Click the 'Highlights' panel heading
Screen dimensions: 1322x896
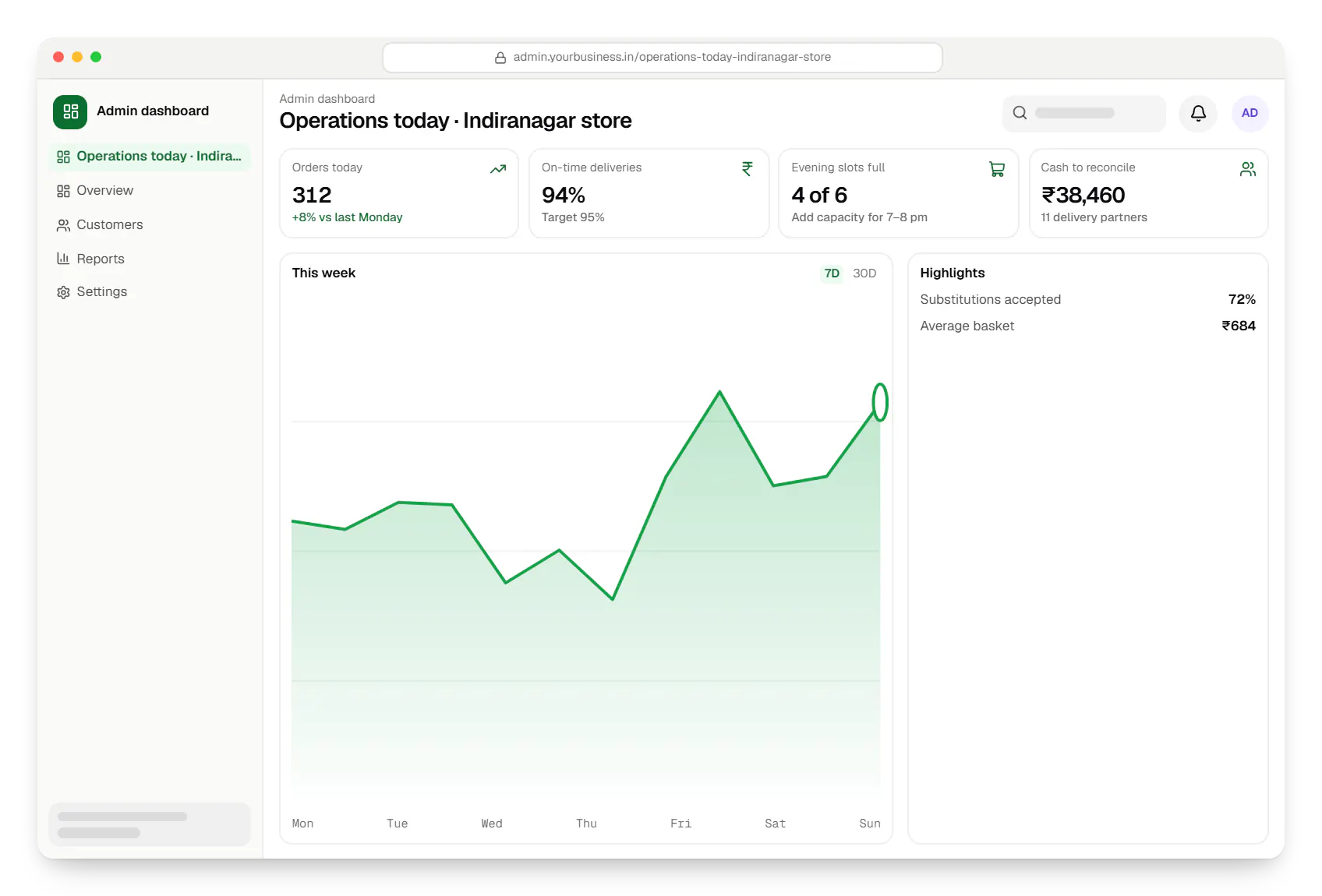click(953, 273)
